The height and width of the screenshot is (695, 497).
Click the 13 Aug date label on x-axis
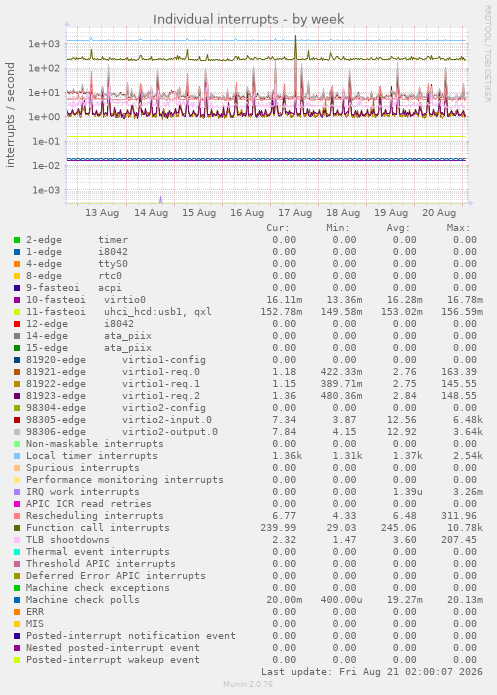click(x=102, y=213)
